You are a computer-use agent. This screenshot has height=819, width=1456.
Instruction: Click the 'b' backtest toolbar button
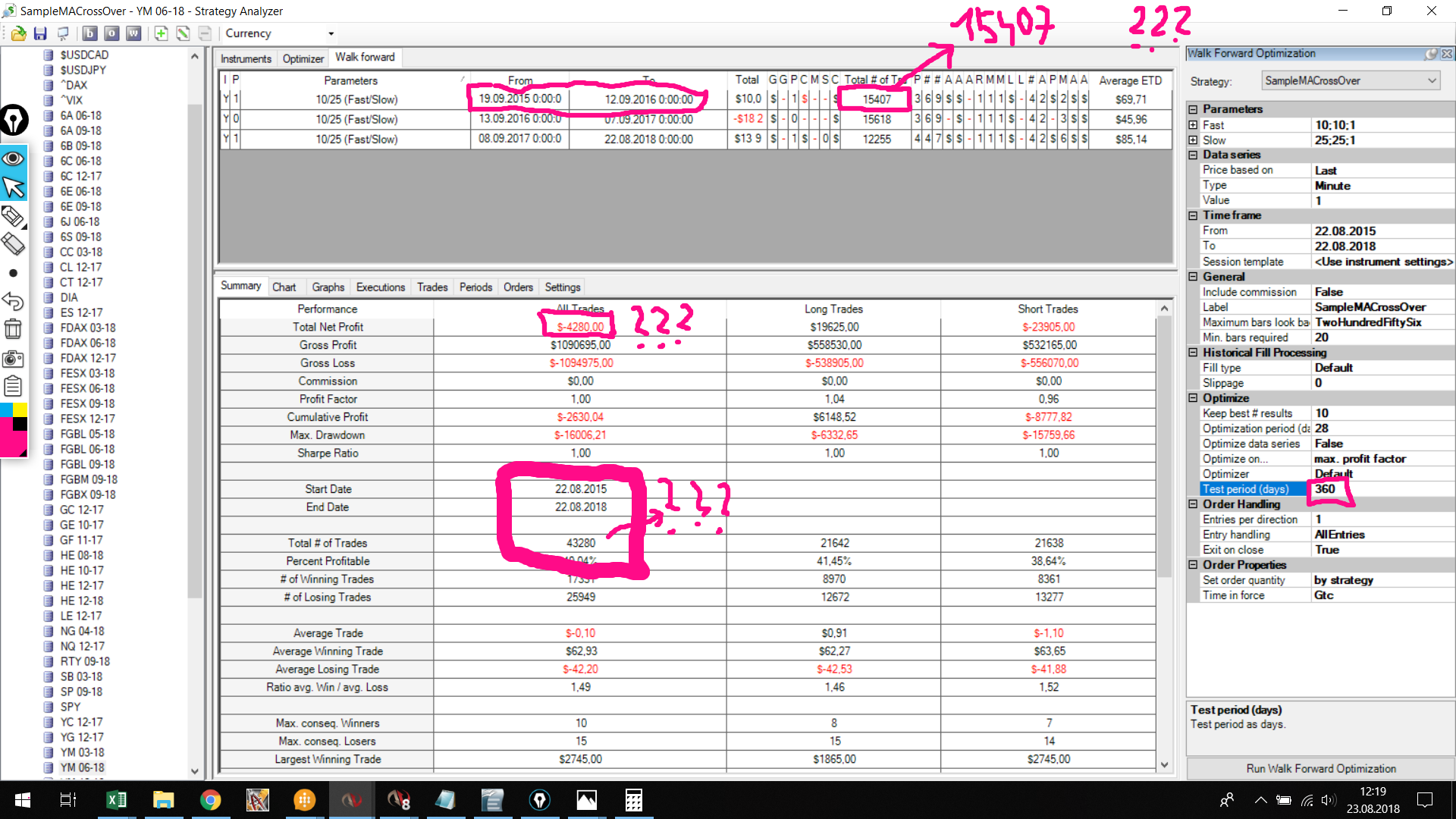(89, 33)
